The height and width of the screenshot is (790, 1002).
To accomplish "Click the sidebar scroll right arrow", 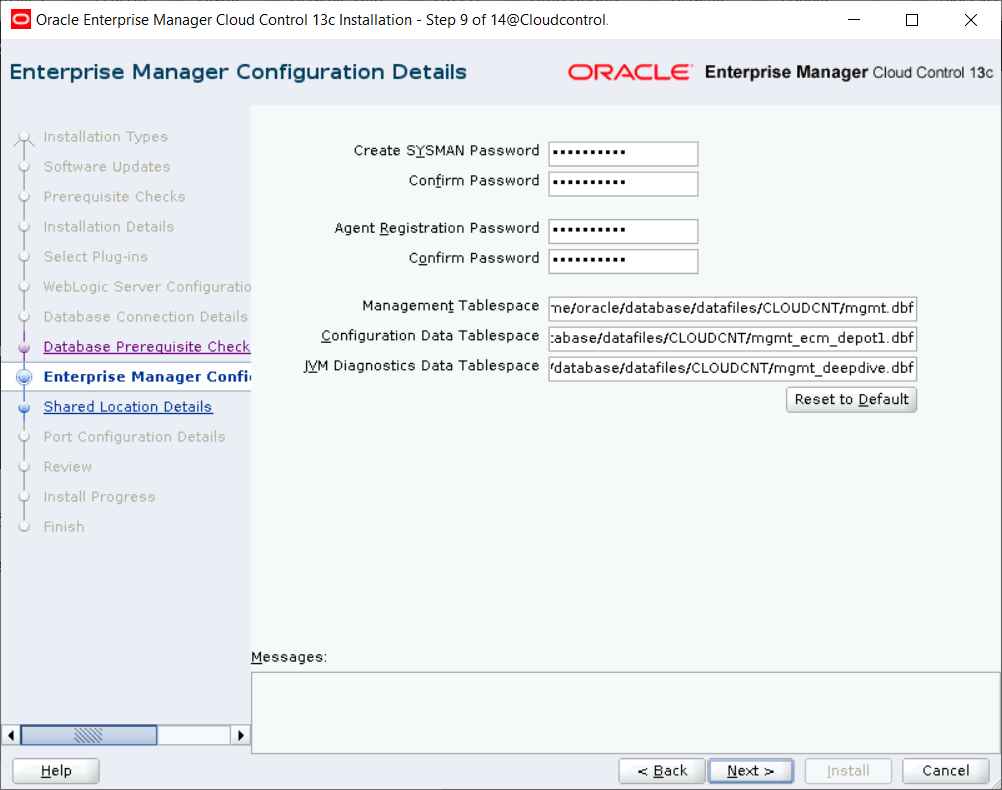I will [240, 735].
